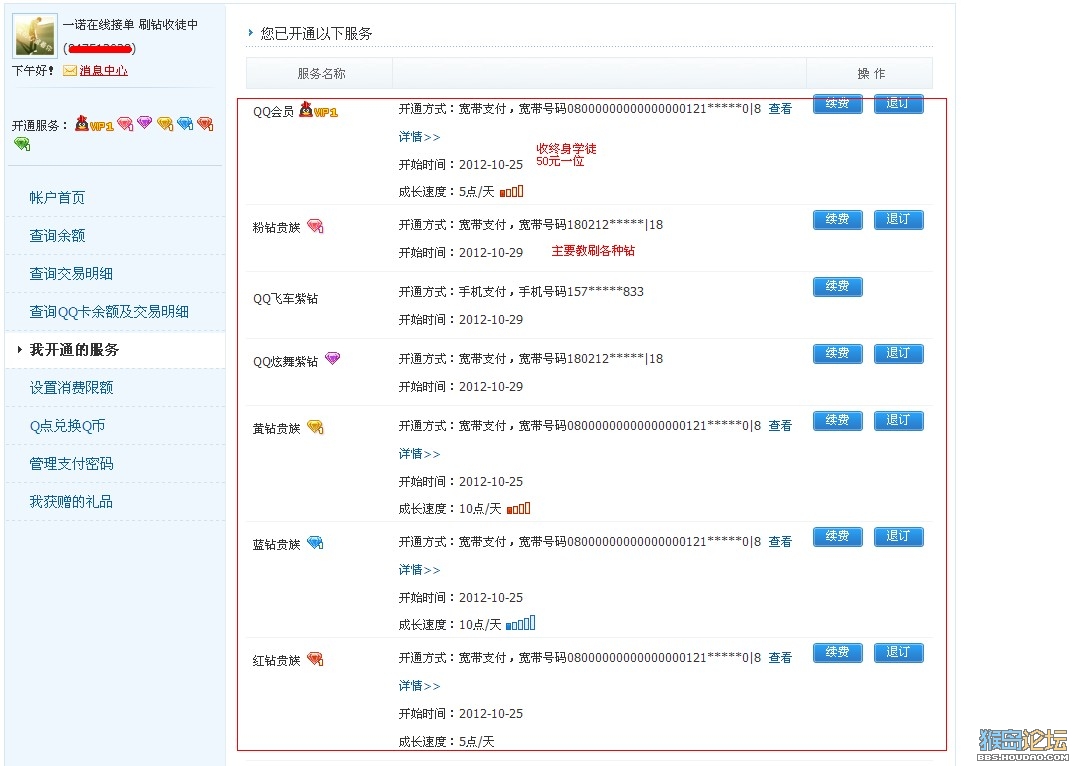
Task: Open 管理支付密码 in the sidebar
Action: point(71,464)
